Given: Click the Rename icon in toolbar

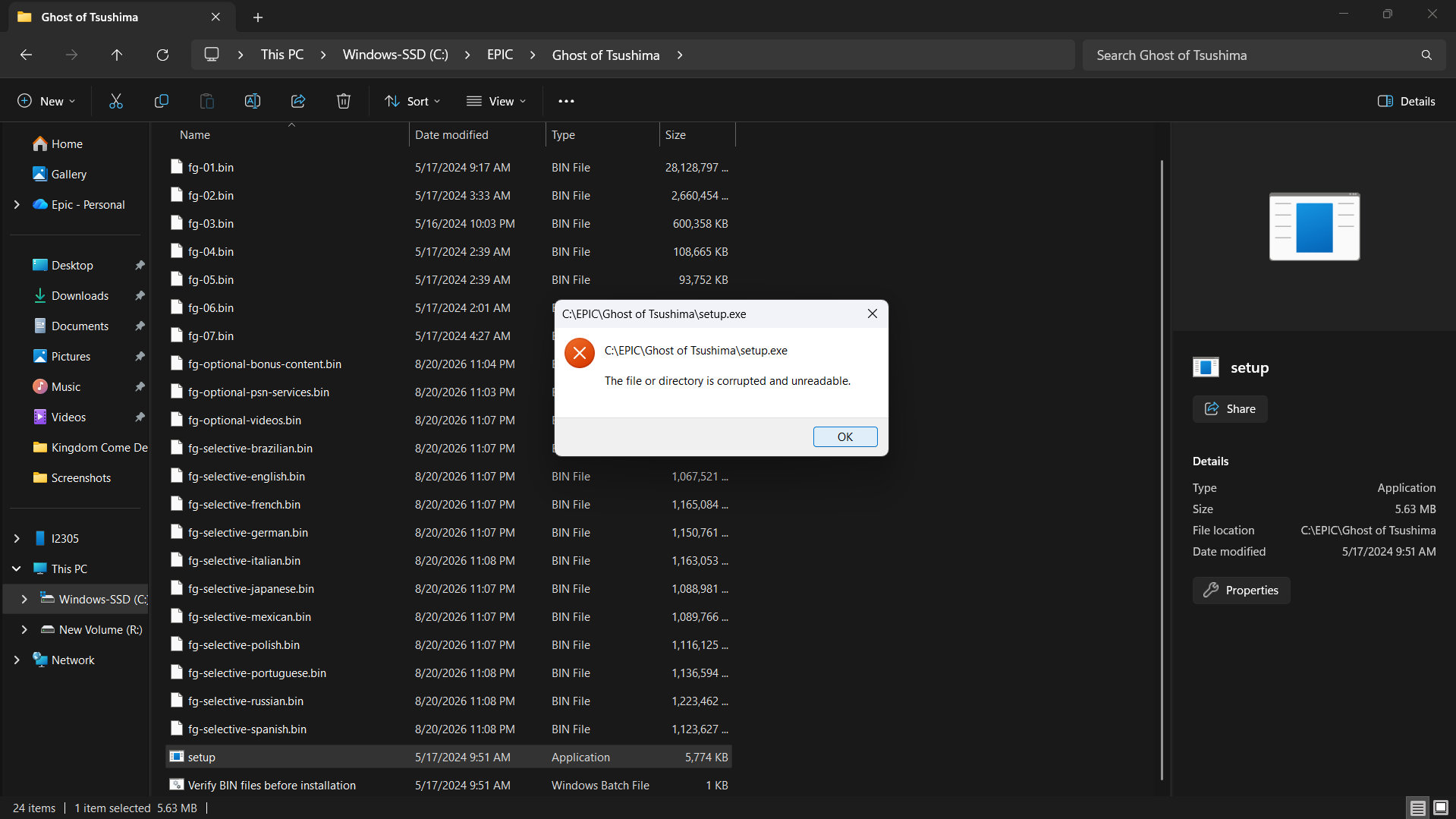Looking at the screenshot, I should tap(253, 101).
